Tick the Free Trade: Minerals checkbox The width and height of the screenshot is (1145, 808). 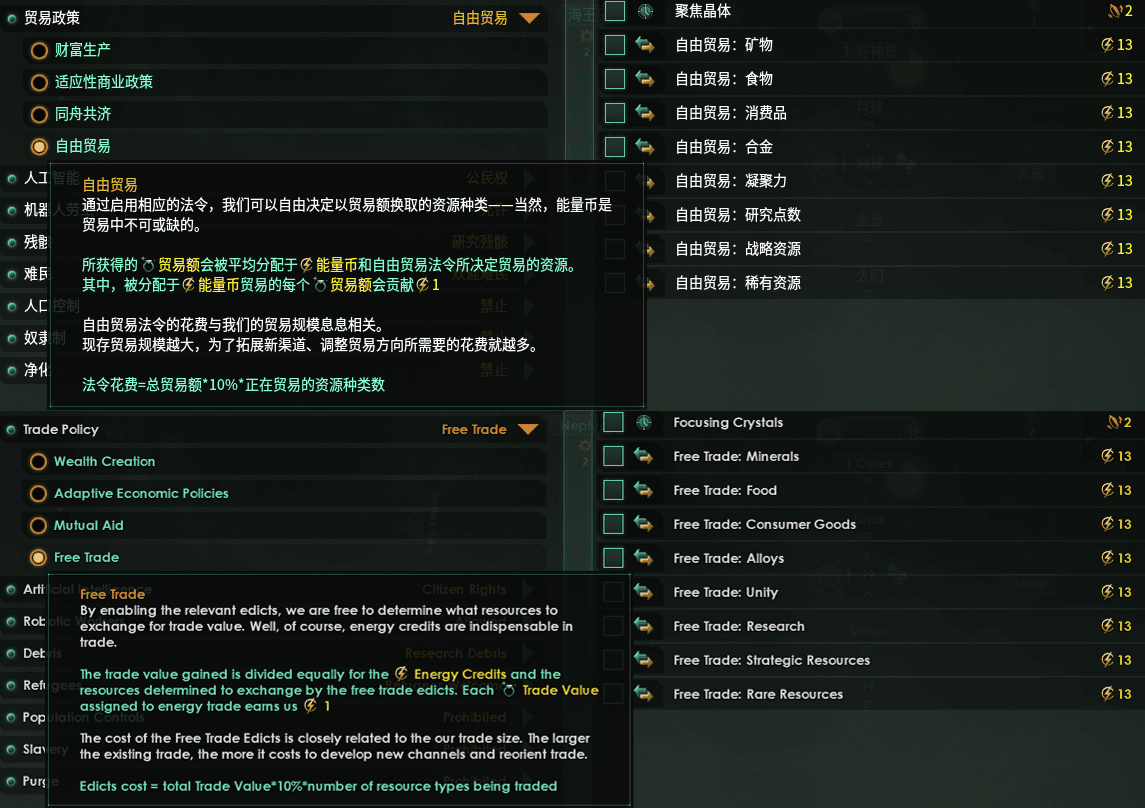pyautogui.click(x=613, y=456)
